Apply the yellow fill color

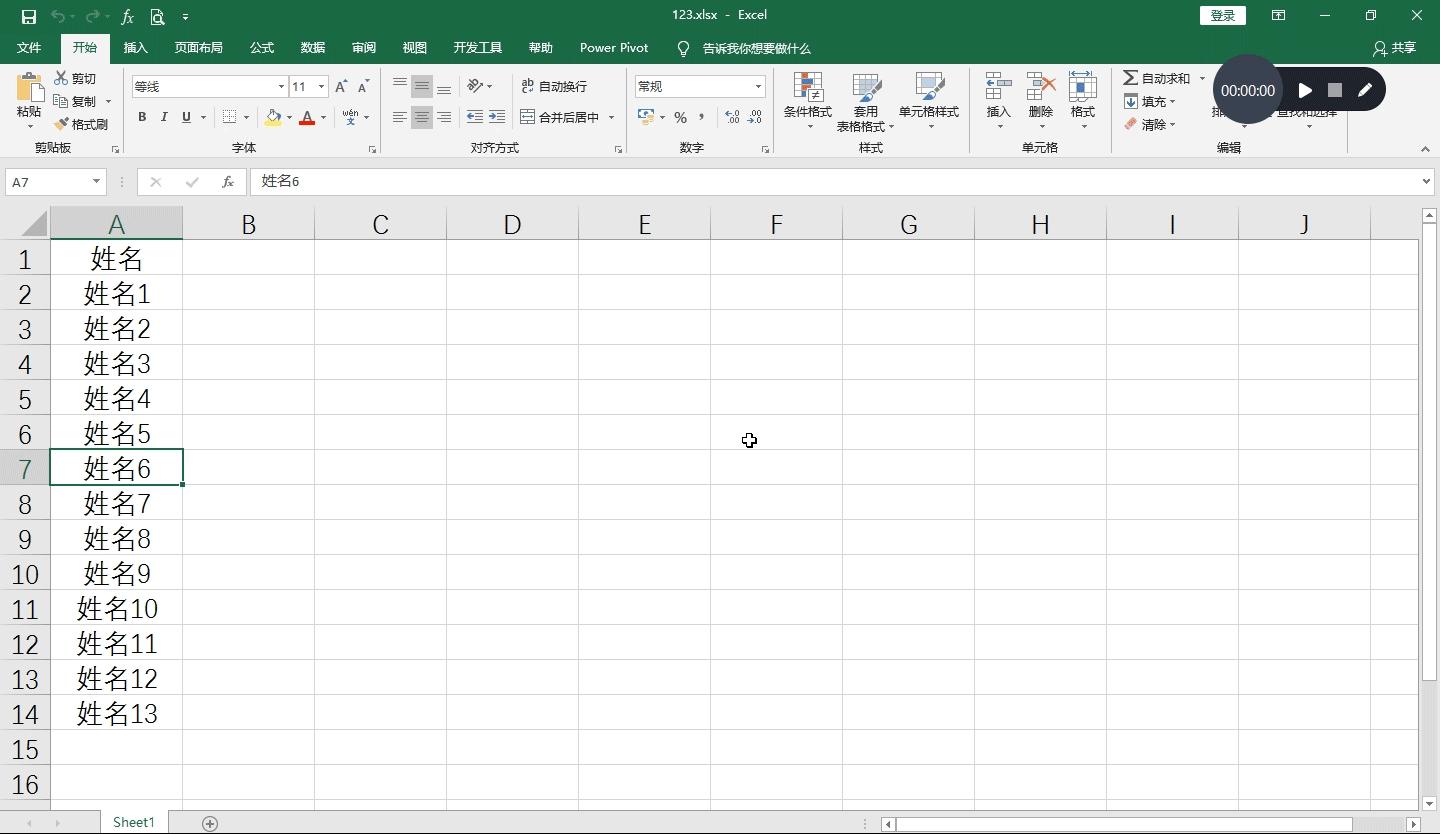coord(273,117)
